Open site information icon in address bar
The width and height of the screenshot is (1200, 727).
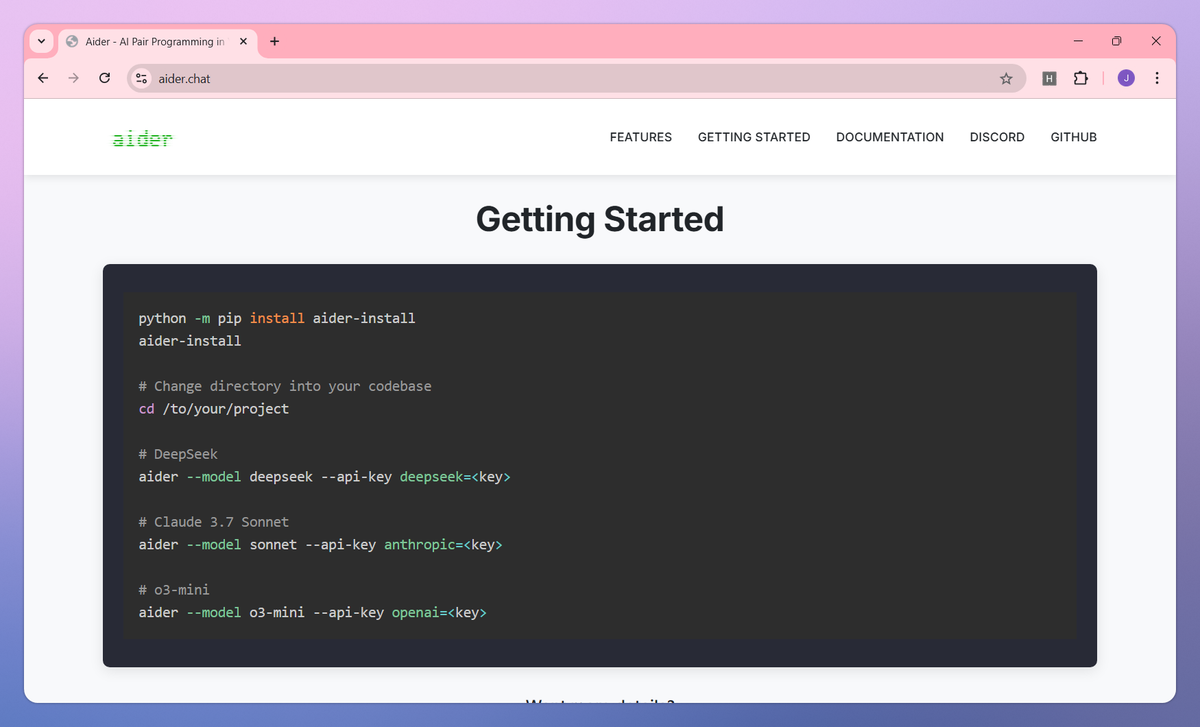point(141,78)
